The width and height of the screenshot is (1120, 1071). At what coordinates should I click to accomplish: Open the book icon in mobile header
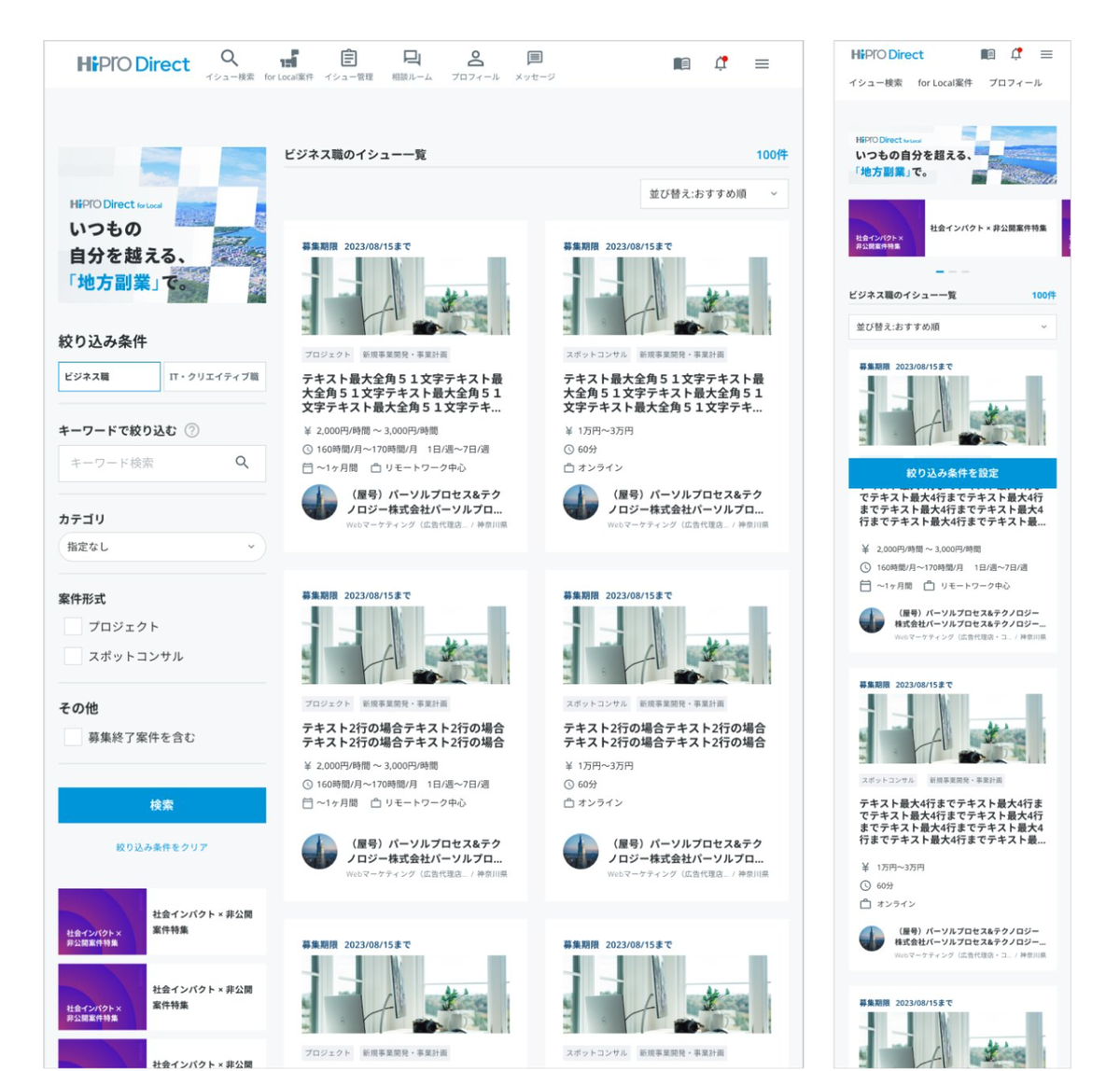987,54
